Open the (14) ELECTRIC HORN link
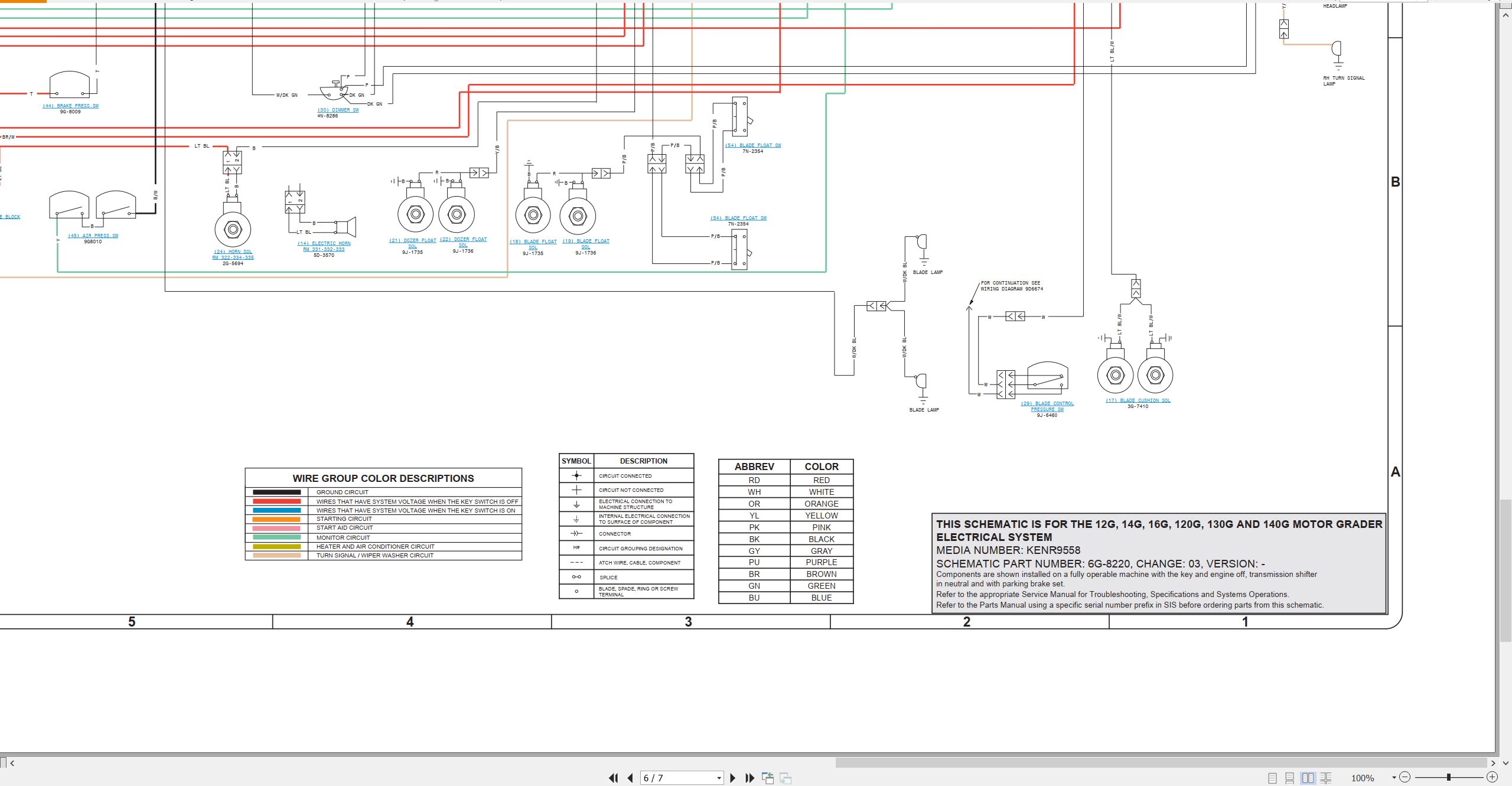The image size is (1512, 786). point(324,246)
